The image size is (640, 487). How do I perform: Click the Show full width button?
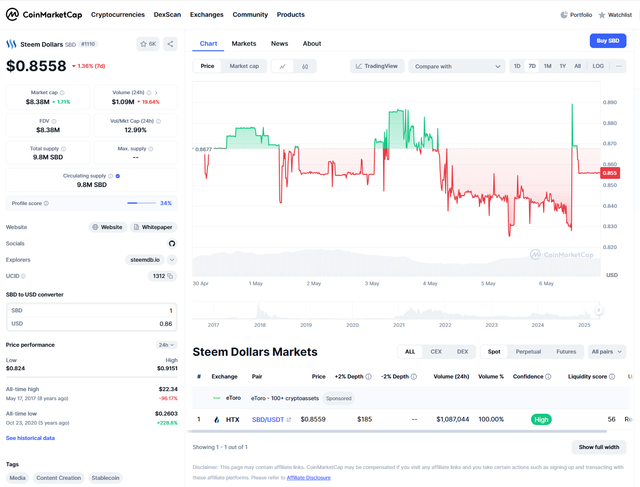pyautogui.click(x=599, y=447)
